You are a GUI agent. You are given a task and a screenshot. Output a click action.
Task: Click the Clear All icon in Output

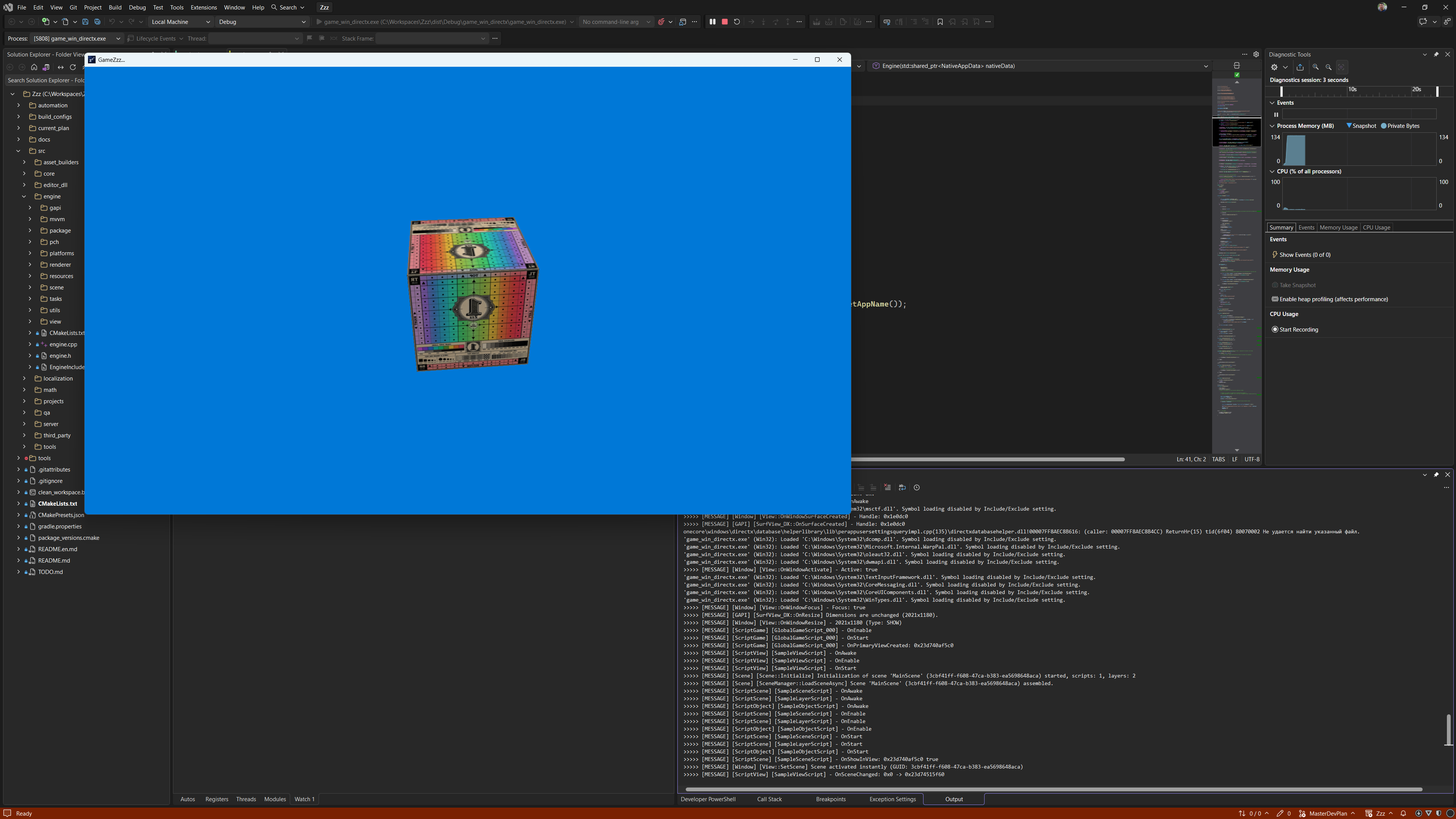tap(887, 487)
